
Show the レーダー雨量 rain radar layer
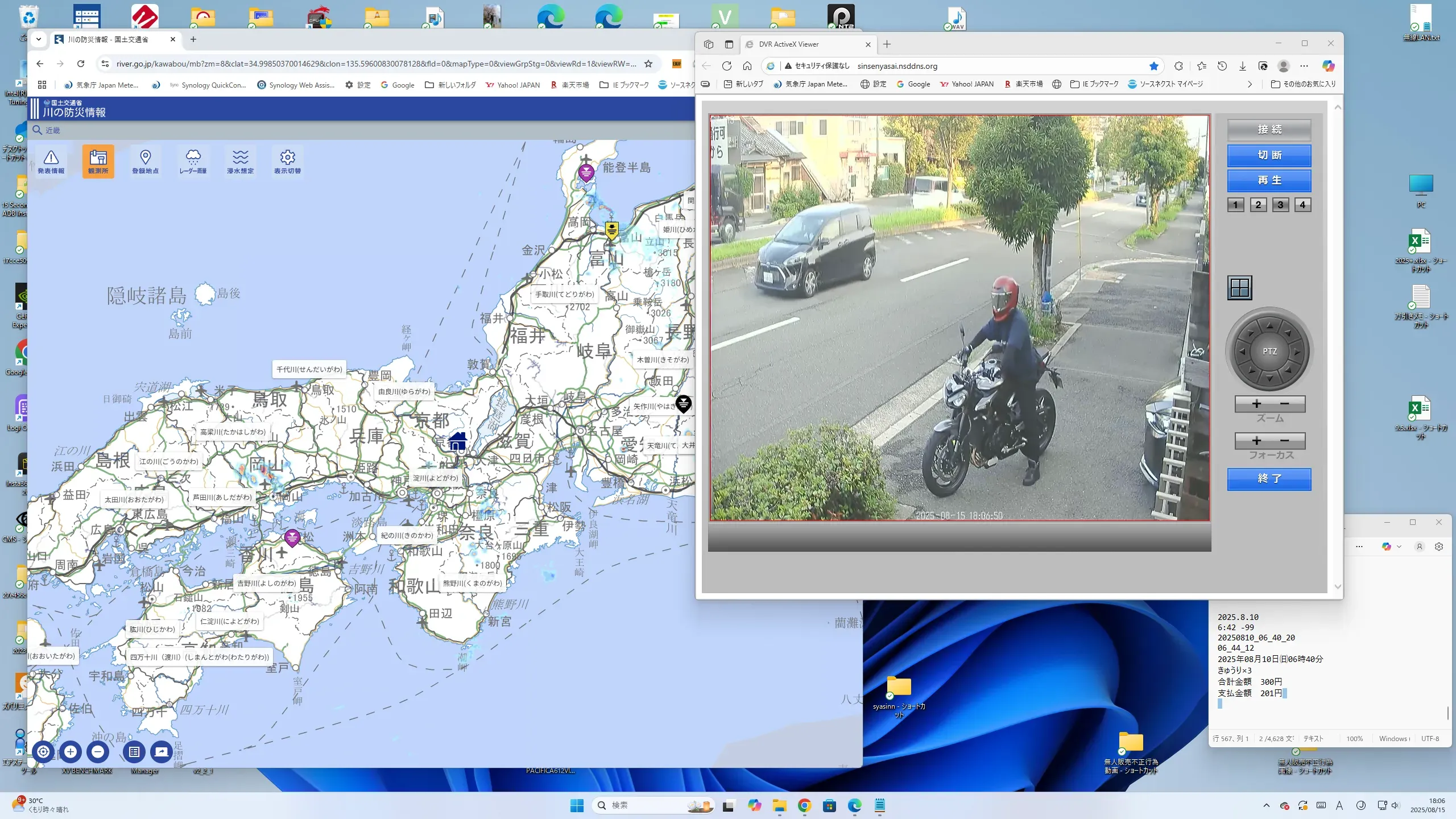point(193,161)
